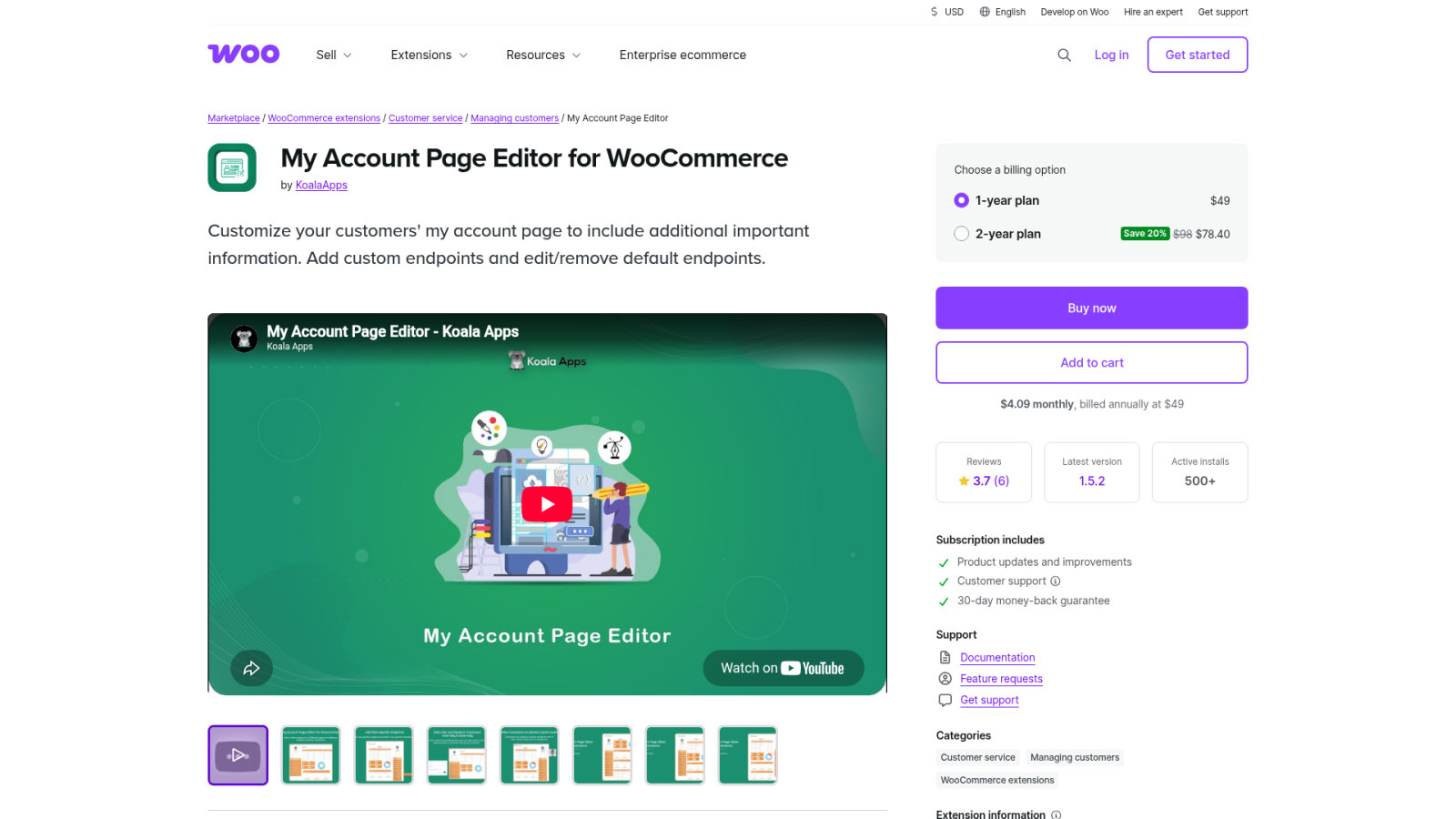The height and width of the screenshot is (819, 1456).
Task: Click the Extension information info icon
Action: point(1057,814)
